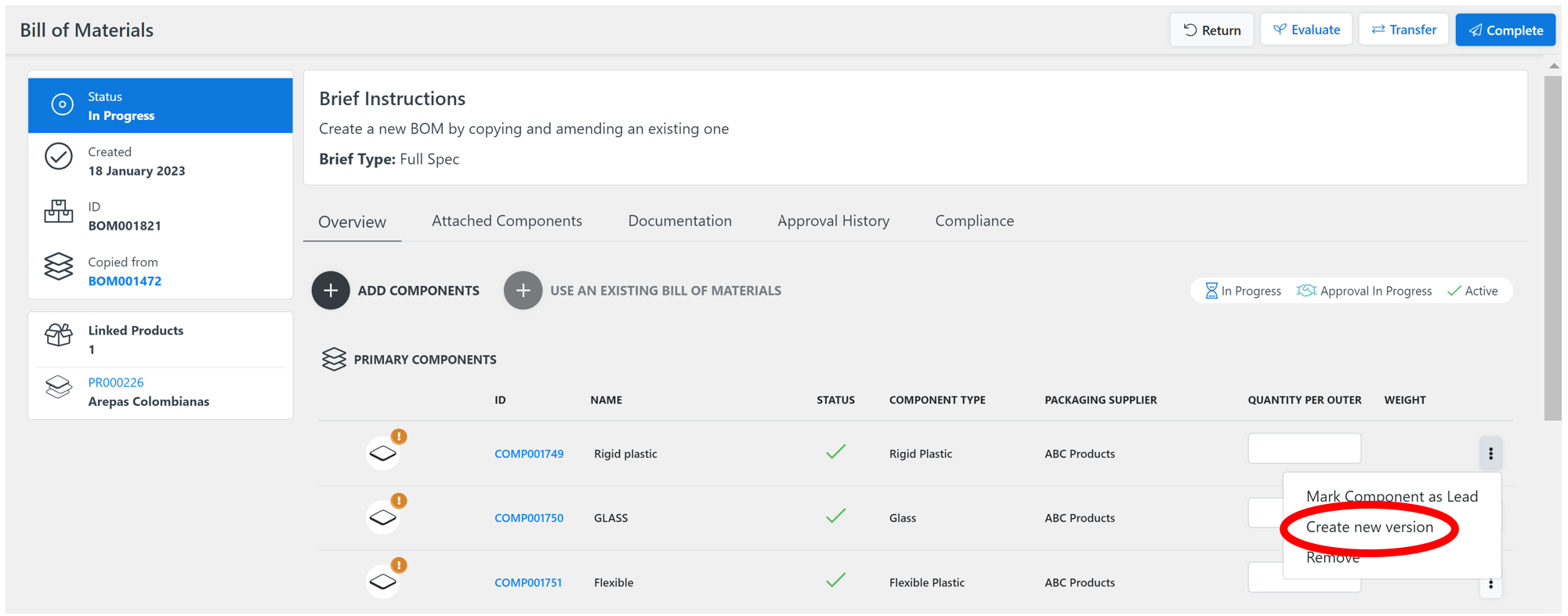Choose Remove from the context menu
Screen dimensions: 1568x616
pos(1332,558)
